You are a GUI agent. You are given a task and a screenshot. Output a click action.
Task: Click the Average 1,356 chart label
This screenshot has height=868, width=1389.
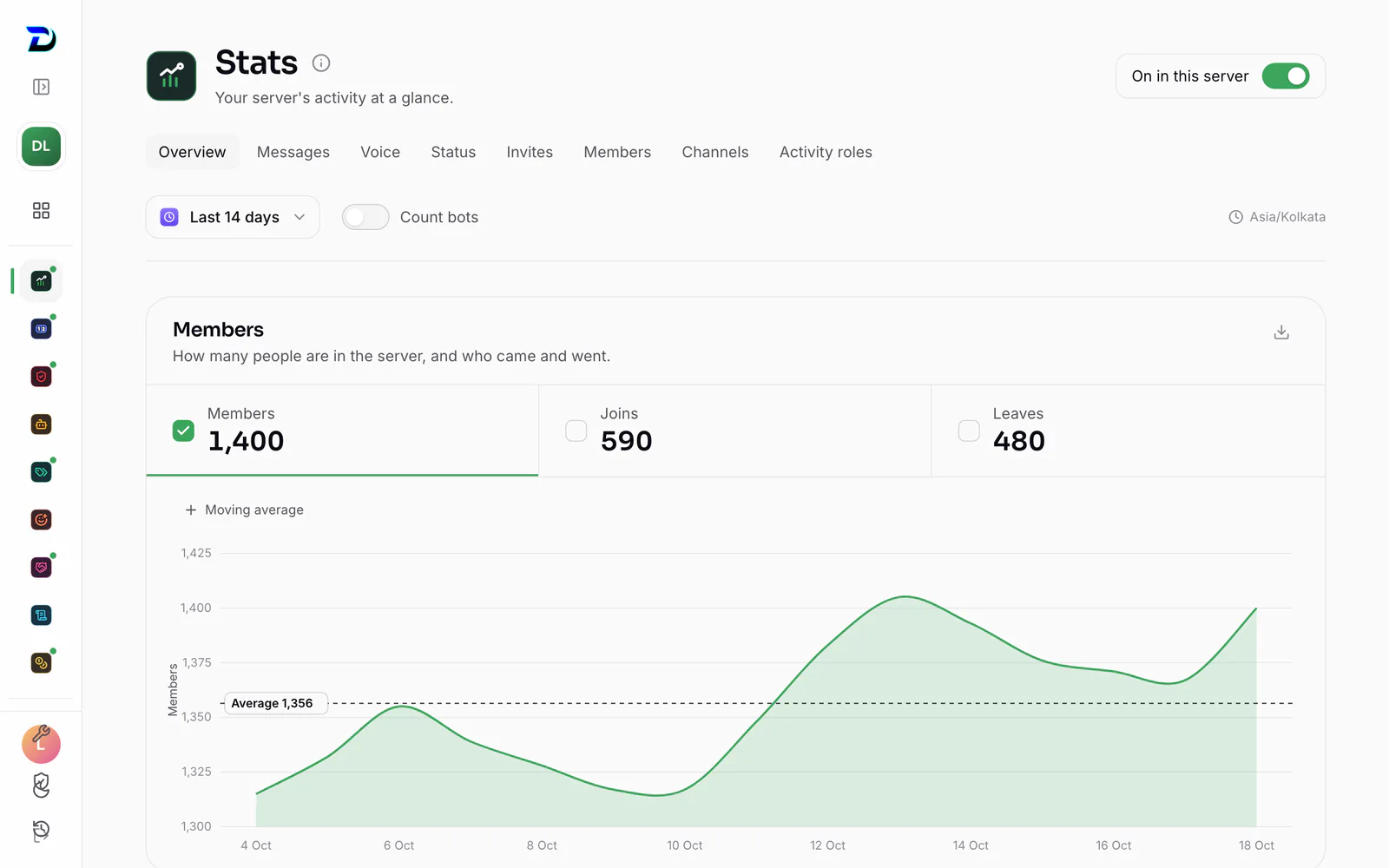276,703
